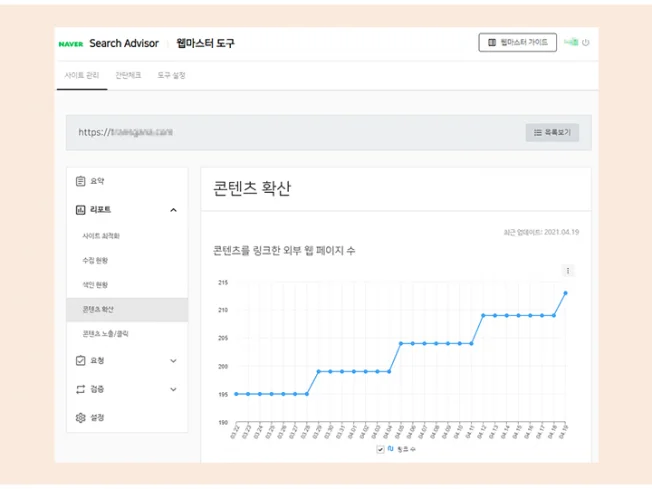Select 콘텐츠 확산 in the sidebar

[x=127, y=309]
